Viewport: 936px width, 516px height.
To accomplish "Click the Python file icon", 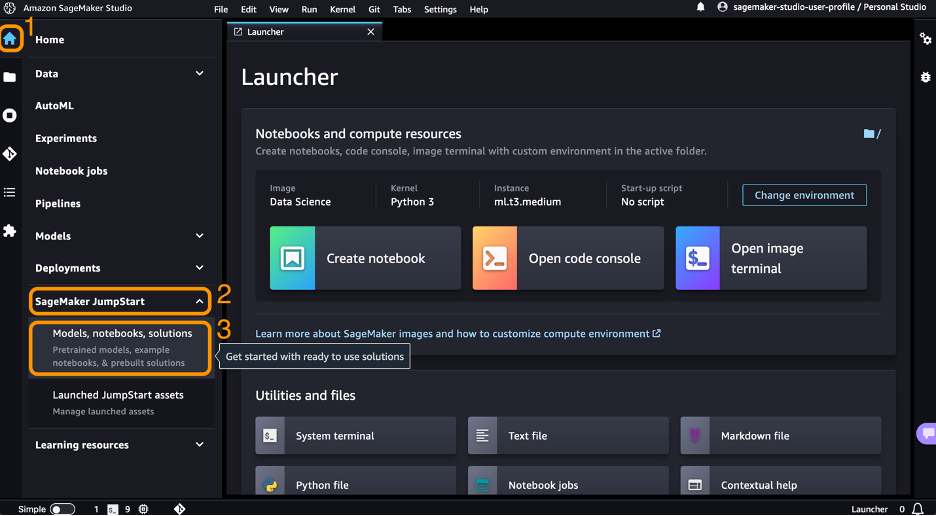I will tap(270, 484).
